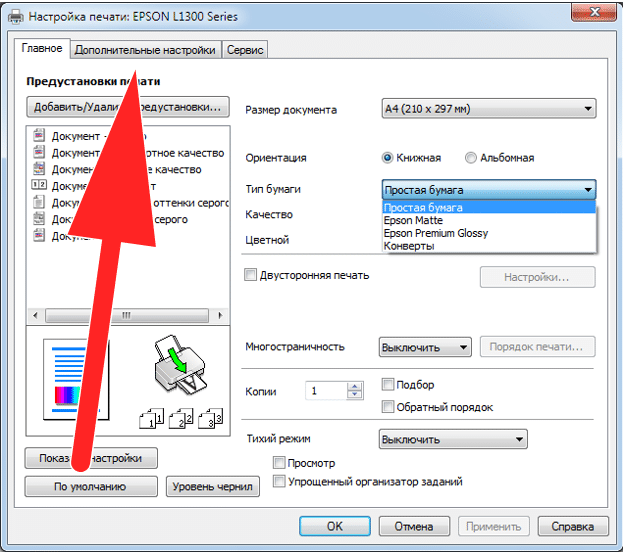Screen dimensions: 623x552
Task: Select the Альбомная orientation radio button
Action: tap(470, 158)
